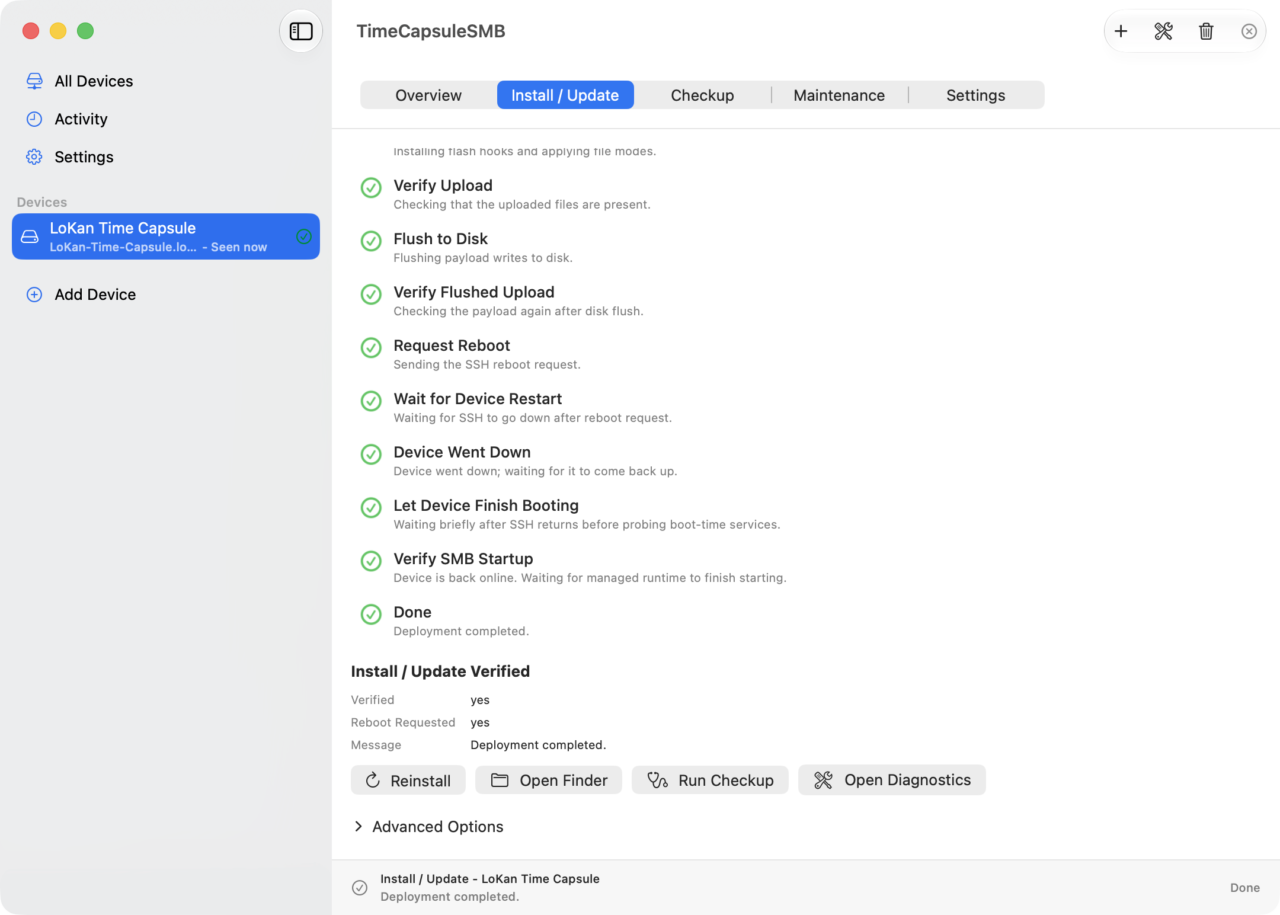
Task: Open the Checkup tab
Action: [702, 95]
